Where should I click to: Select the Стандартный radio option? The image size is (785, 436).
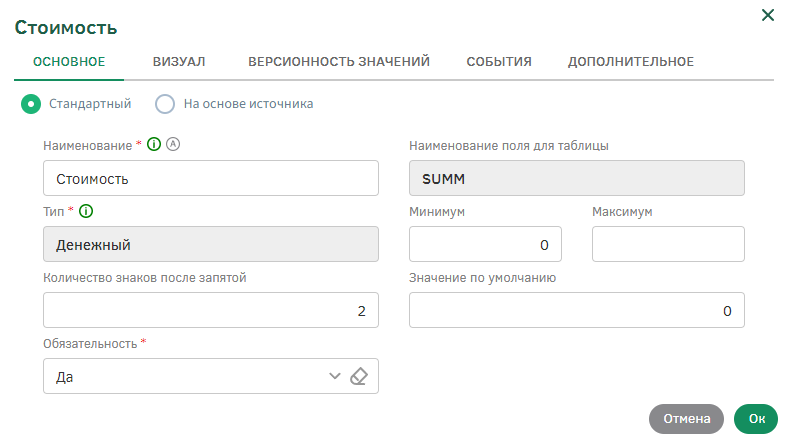(31, 103)
